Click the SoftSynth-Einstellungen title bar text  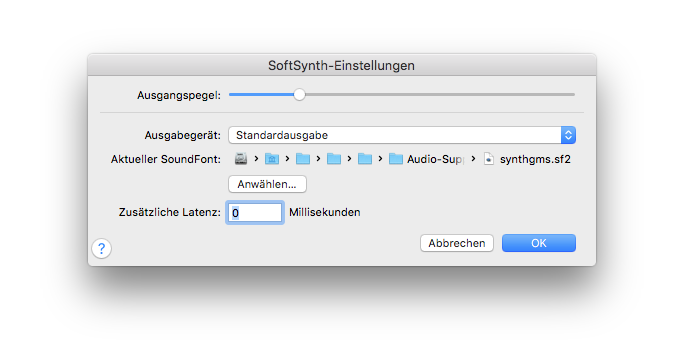341,66
